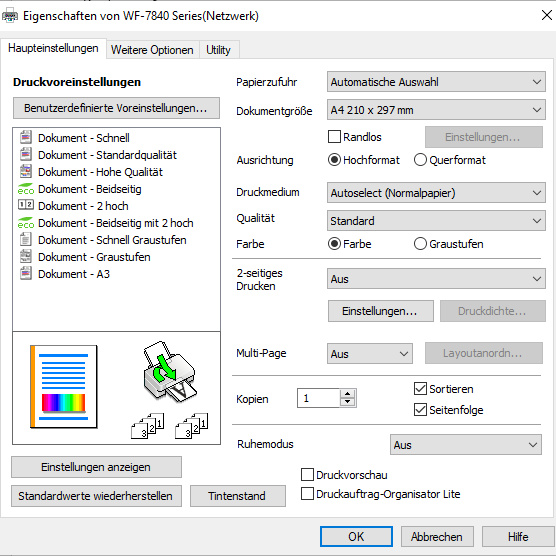Close the Eigenschaften dialog window
The height and width of the screenshot is (556, 556).
[546, 15]
